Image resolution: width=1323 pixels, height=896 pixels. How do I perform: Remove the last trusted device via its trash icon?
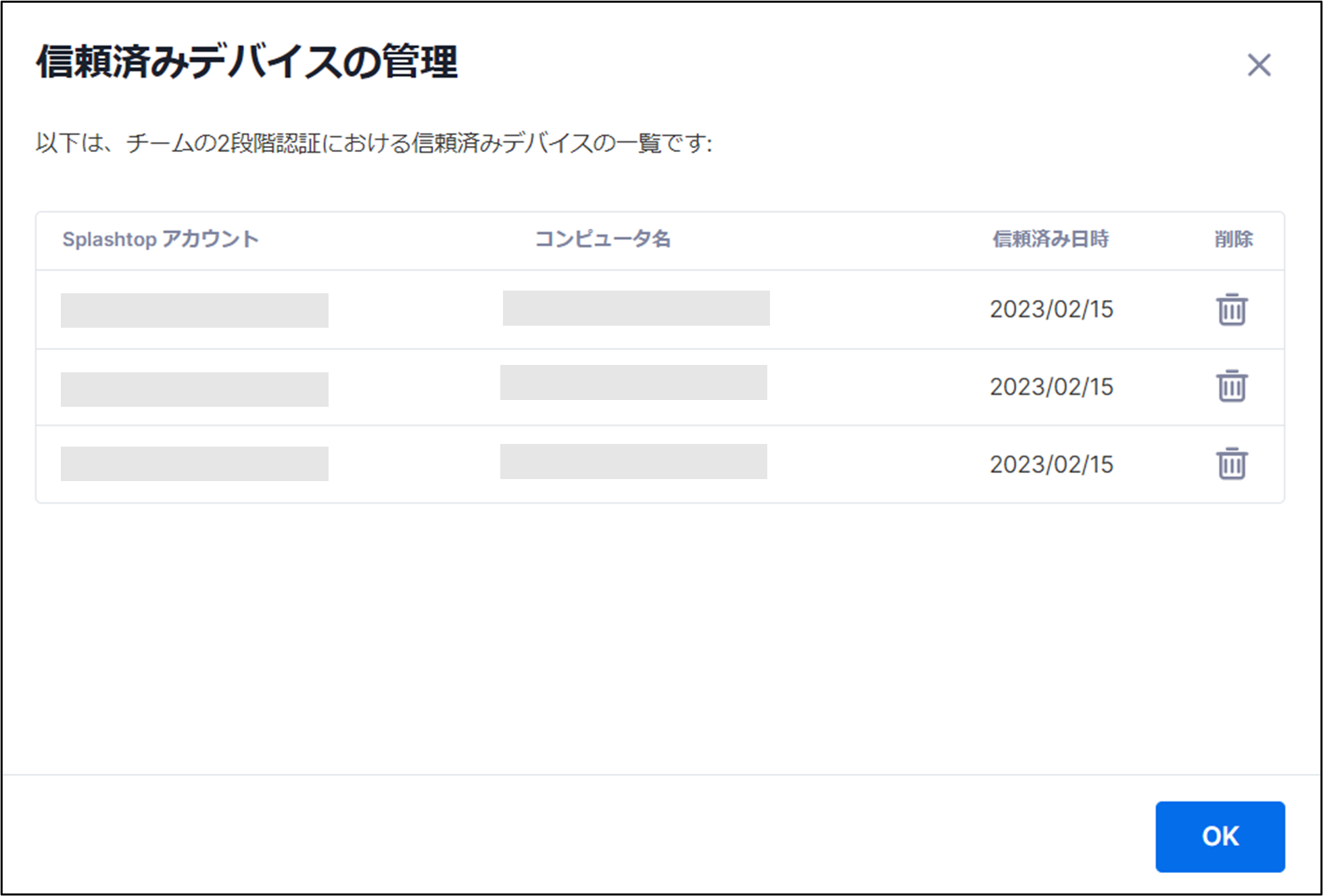tap(1232, 464)
